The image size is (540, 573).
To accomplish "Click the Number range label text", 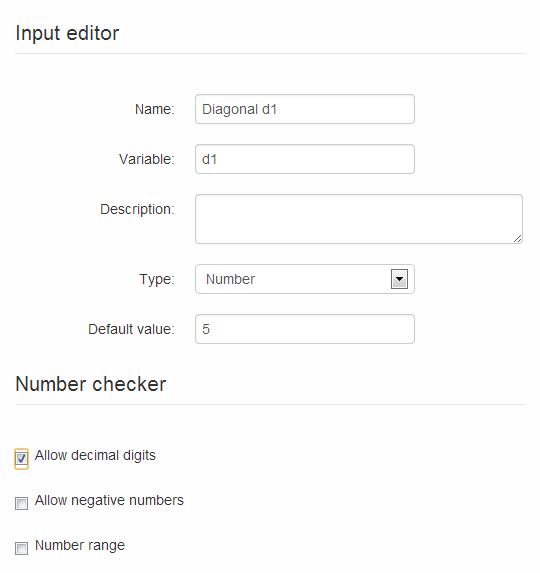I will click(80, 545).
